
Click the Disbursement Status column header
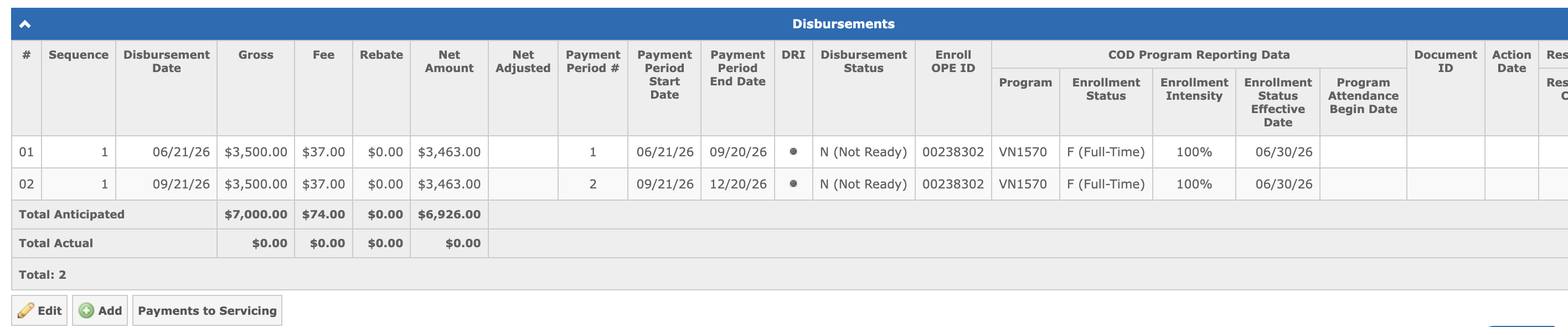coord(863,62)
